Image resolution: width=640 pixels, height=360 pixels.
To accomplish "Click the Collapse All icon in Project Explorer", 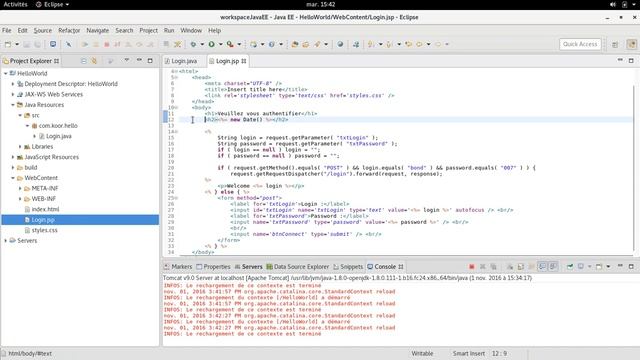I will point(83,61).
